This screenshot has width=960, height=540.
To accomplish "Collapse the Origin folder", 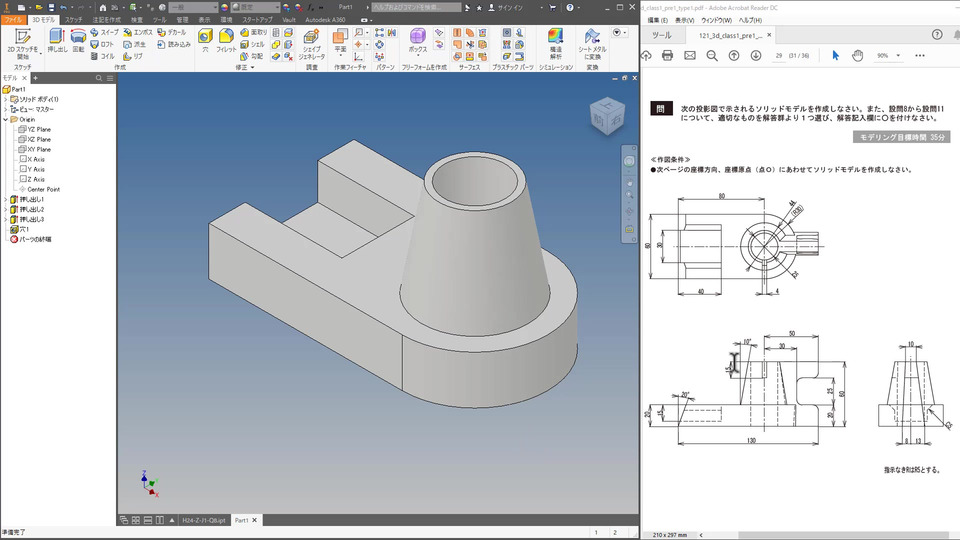I will point(6,119).
